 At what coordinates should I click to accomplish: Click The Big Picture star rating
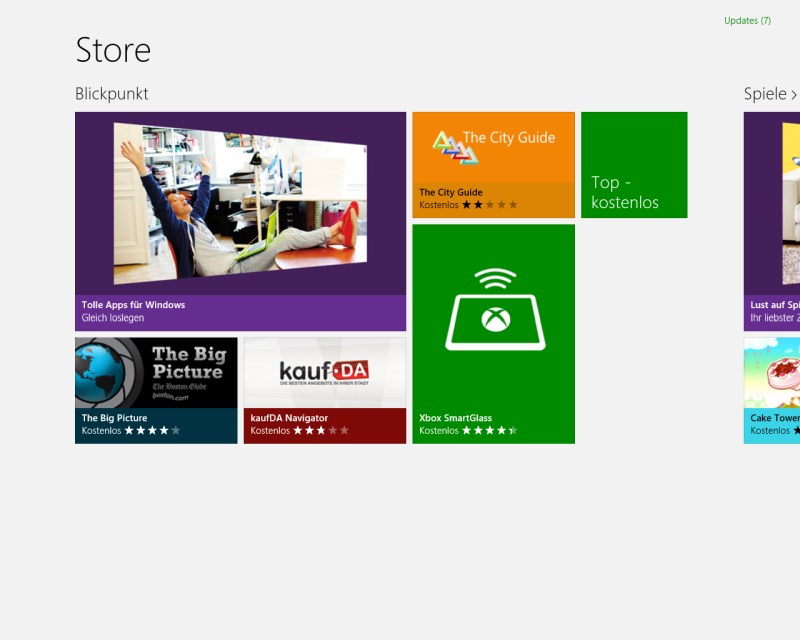(x=153, y=430)
